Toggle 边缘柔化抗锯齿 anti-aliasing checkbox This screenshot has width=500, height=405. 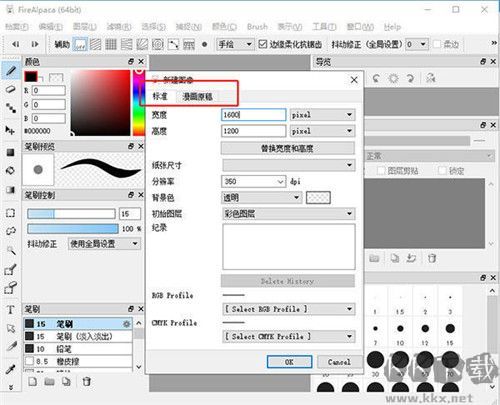pos(263,44)
